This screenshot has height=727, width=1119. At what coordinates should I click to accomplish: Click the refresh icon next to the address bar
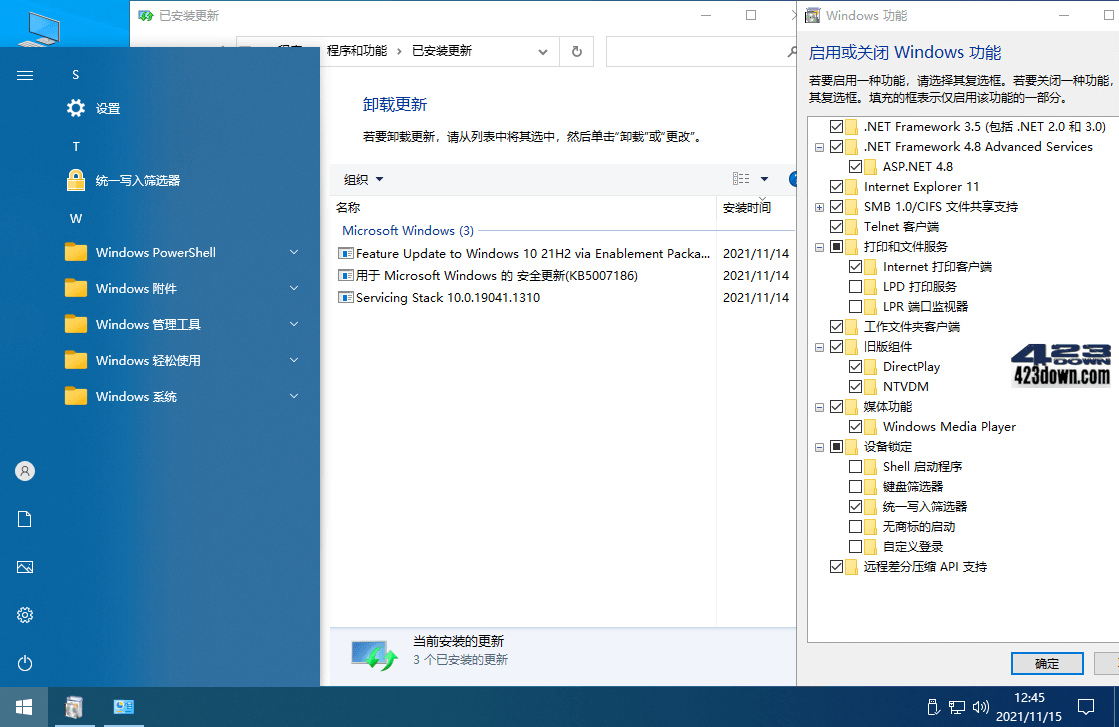point(576,51)
